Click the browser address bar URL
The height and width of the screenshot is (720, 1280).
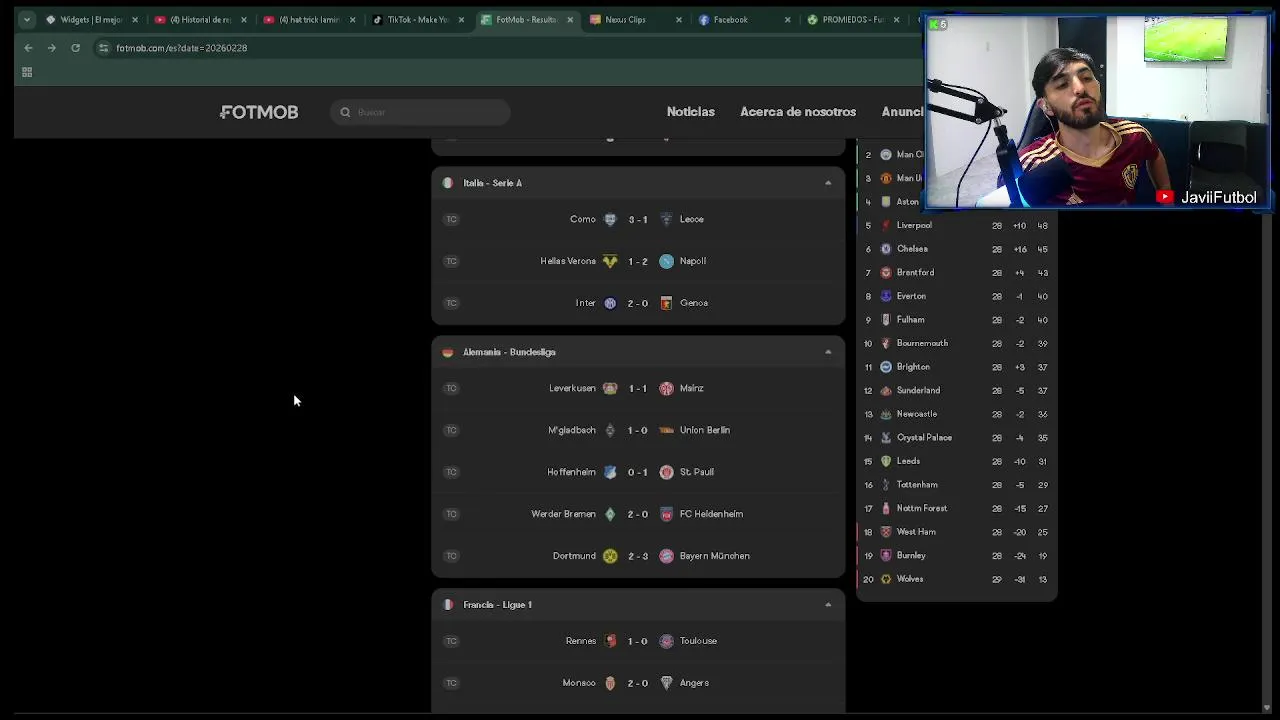[x=181, y=48]
